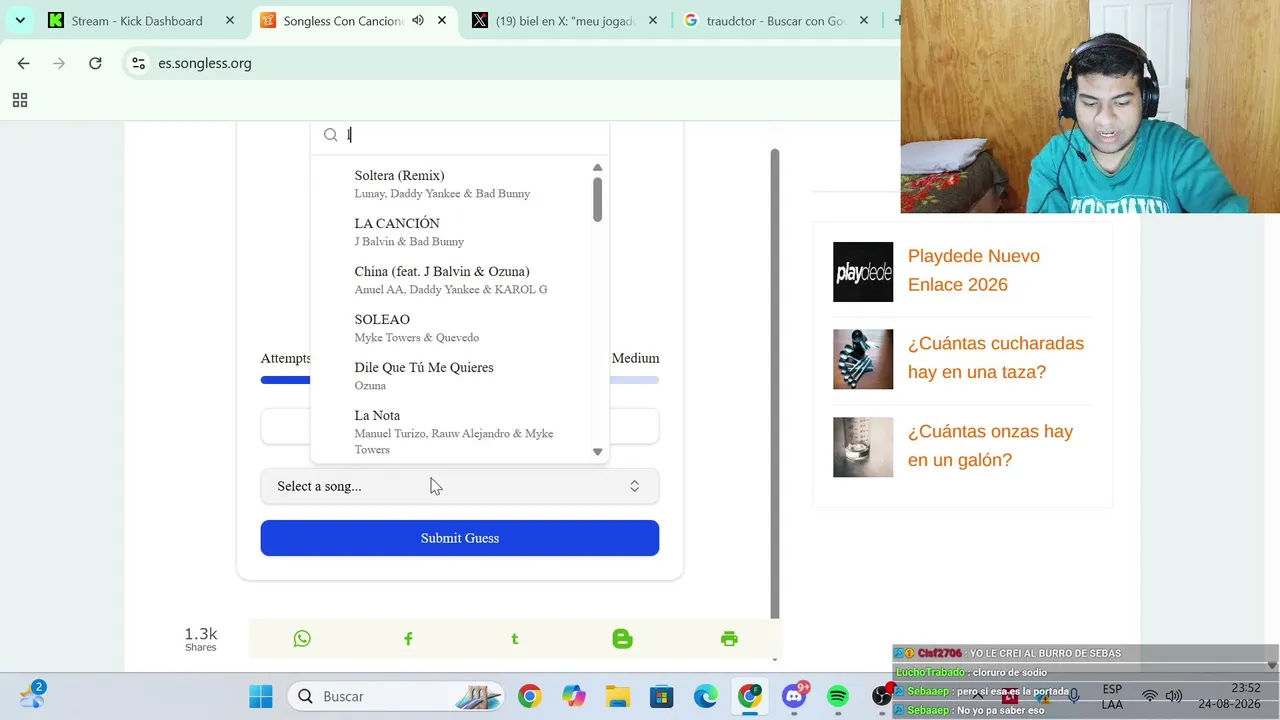Click the magnifier icon in song search
This screenshot has height=720, width=1280.
[330, 135]
